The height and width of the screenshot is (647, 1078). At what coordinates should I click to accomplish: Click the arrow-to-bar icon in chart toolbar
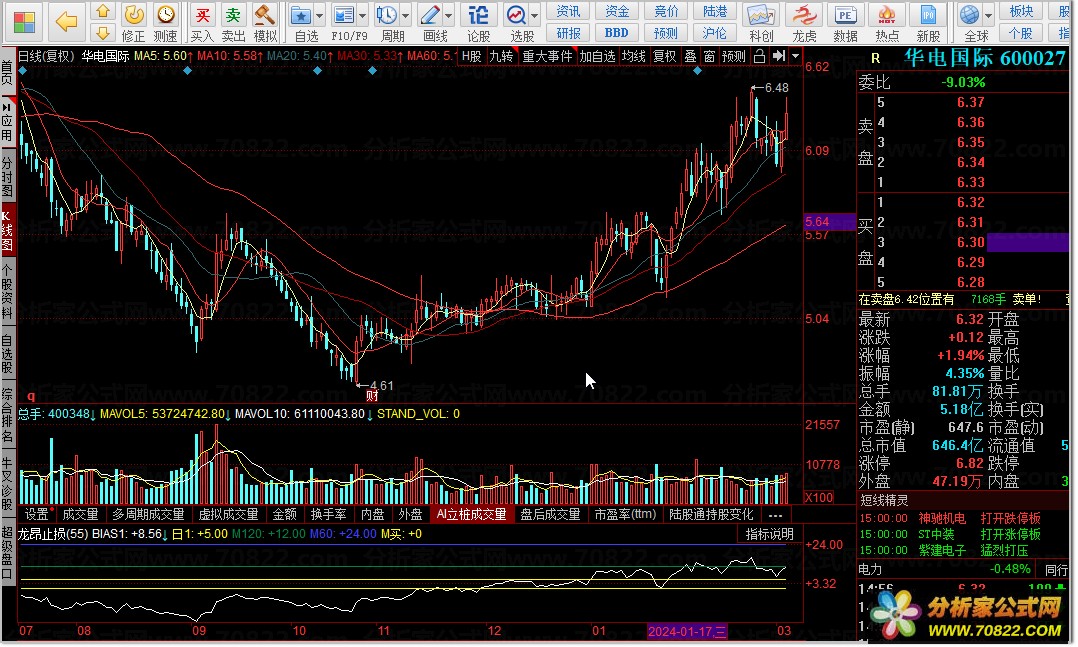[x=778, y=56]
